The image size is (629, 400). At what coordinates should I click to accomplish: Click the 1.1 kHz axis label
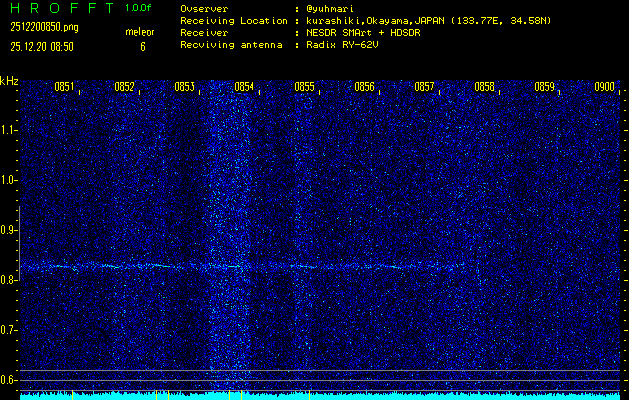pos(9,130)
